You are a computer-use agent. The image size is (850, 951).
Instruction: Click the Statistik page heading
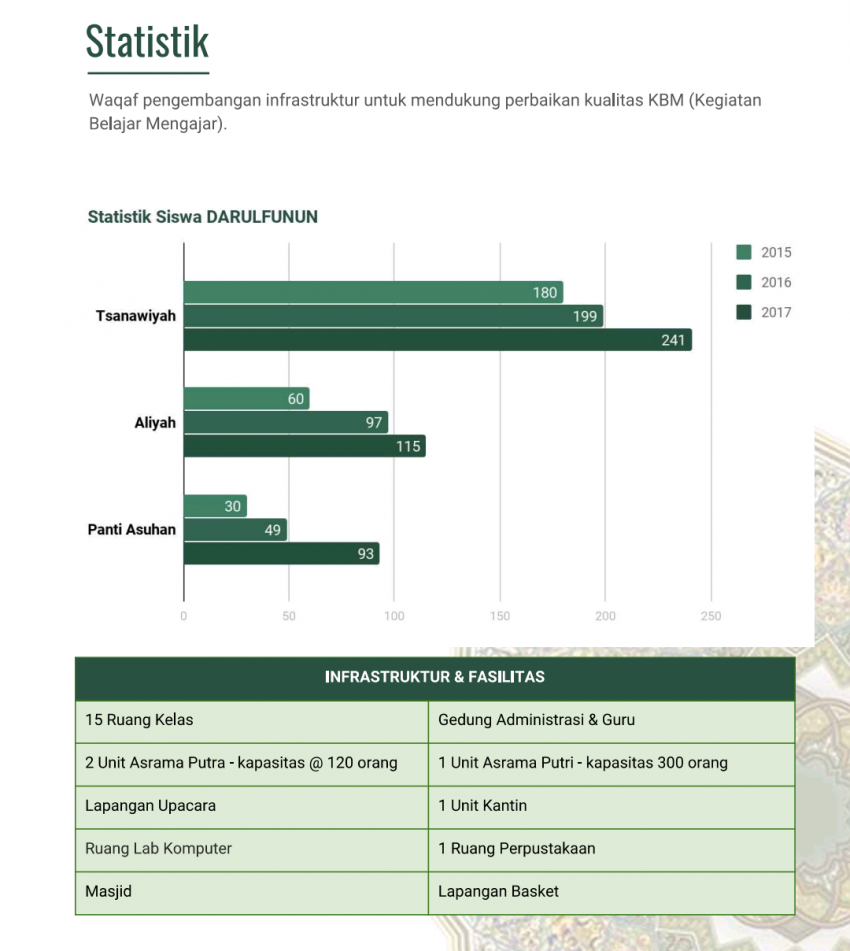click(147, 41)
